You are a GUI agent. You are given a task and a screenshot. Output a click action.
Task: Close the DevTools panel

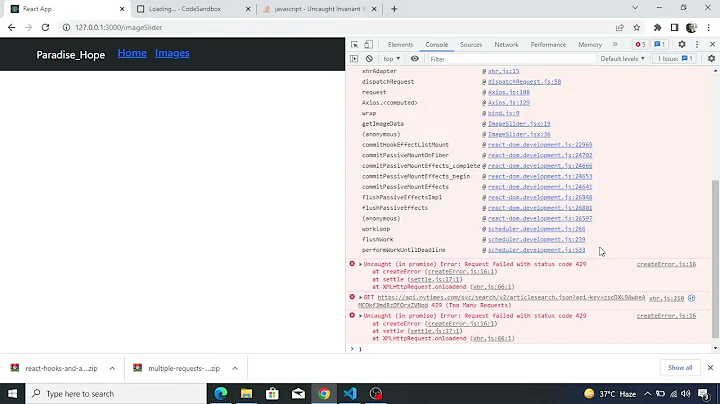[712, 45]
